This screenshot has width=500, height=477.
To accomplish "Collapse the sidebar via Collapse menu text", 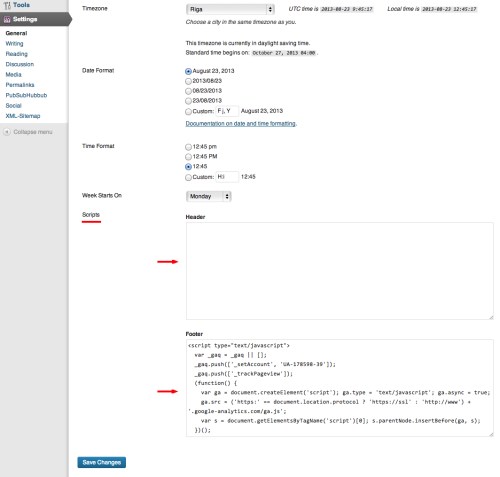I will pyautogui.click(x=33, y=132).
